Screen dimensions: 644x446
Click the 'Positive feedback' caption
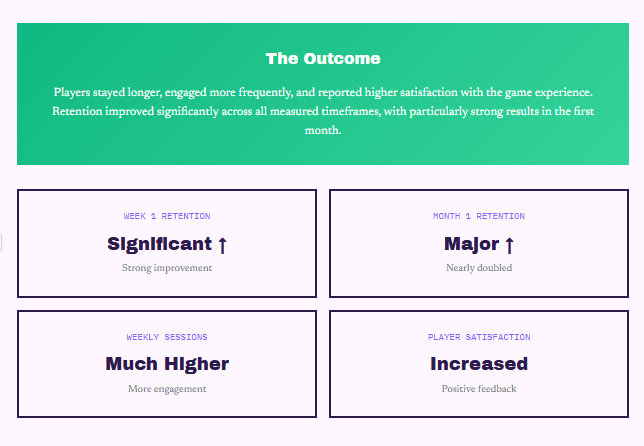(478, 388)
